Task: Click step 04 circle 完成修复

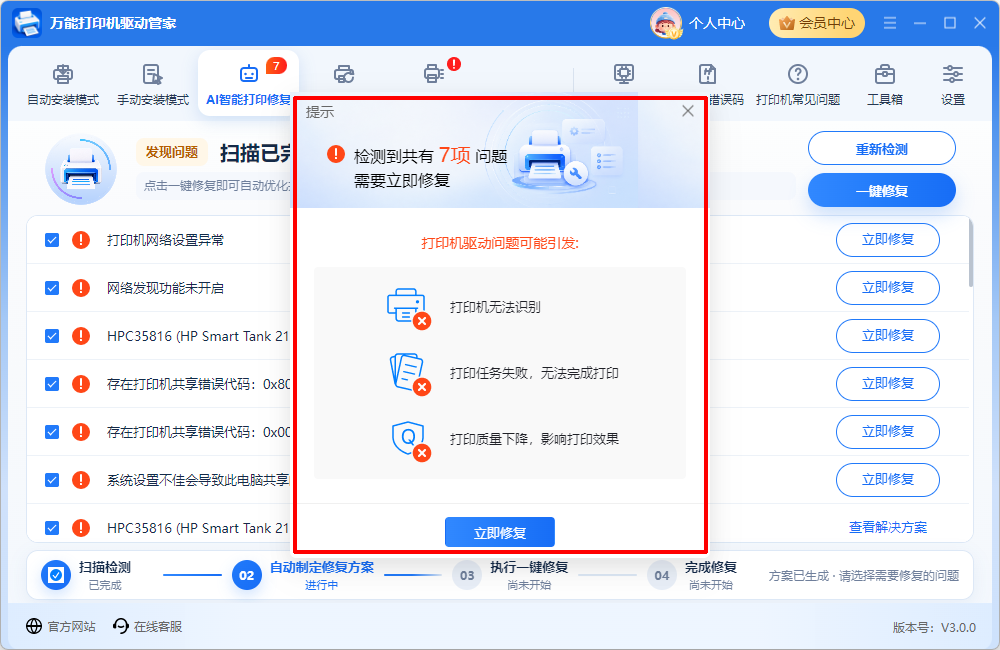Action: click(662, 575)
